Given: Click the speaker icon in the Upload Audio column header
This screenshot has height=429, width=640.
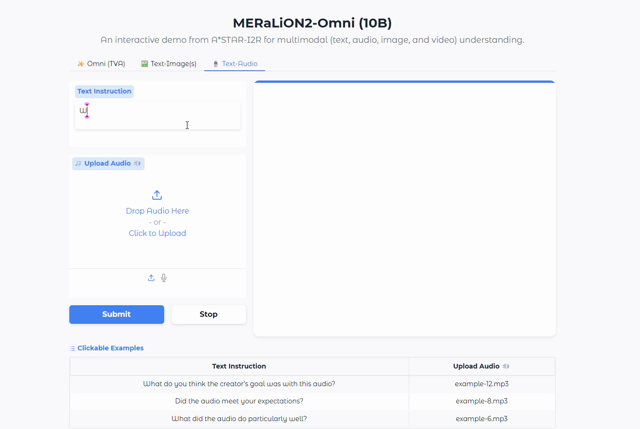Looking at the screenshot, I should pyautogui.click(x=506, y=366).
